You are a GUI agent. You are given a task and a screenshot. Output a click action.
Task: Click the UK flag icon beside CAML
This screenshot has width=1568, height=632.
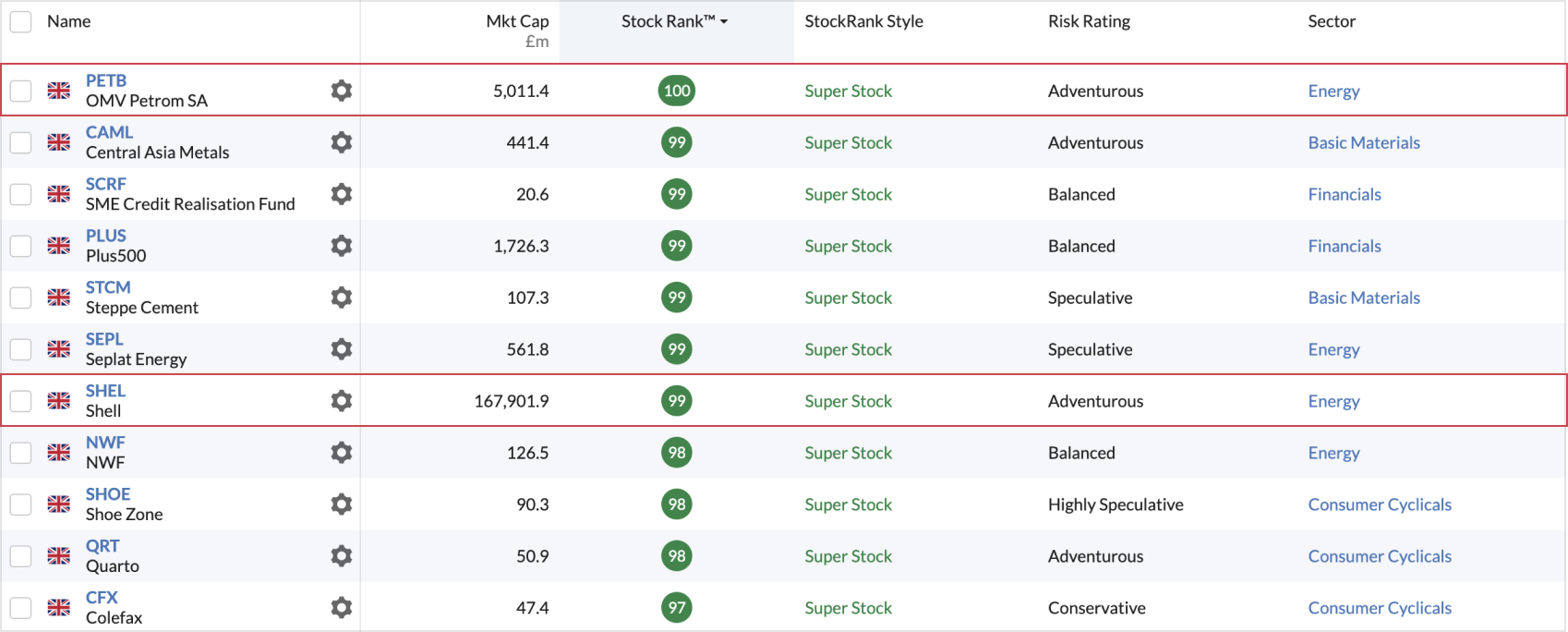(x=59, y=142)
